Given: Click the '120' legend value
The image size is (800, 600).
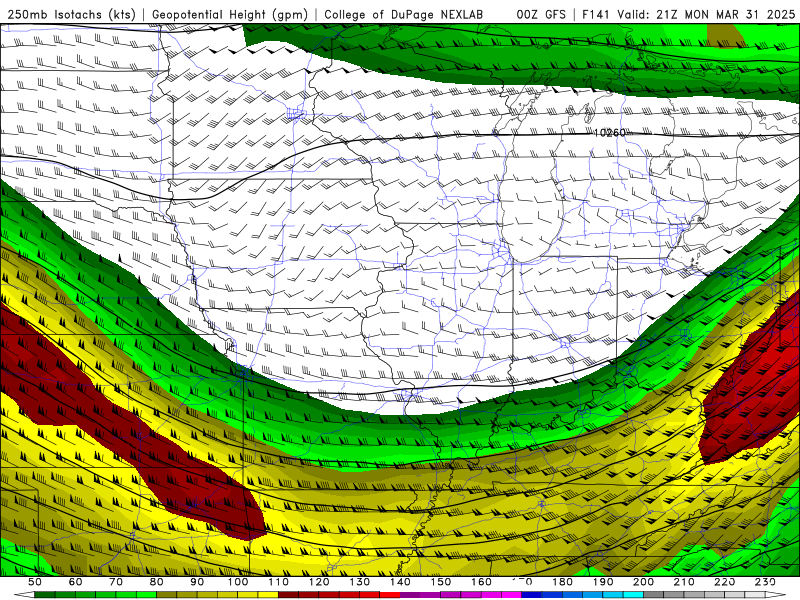Looking at the screenshot, I should coord(319,582).
